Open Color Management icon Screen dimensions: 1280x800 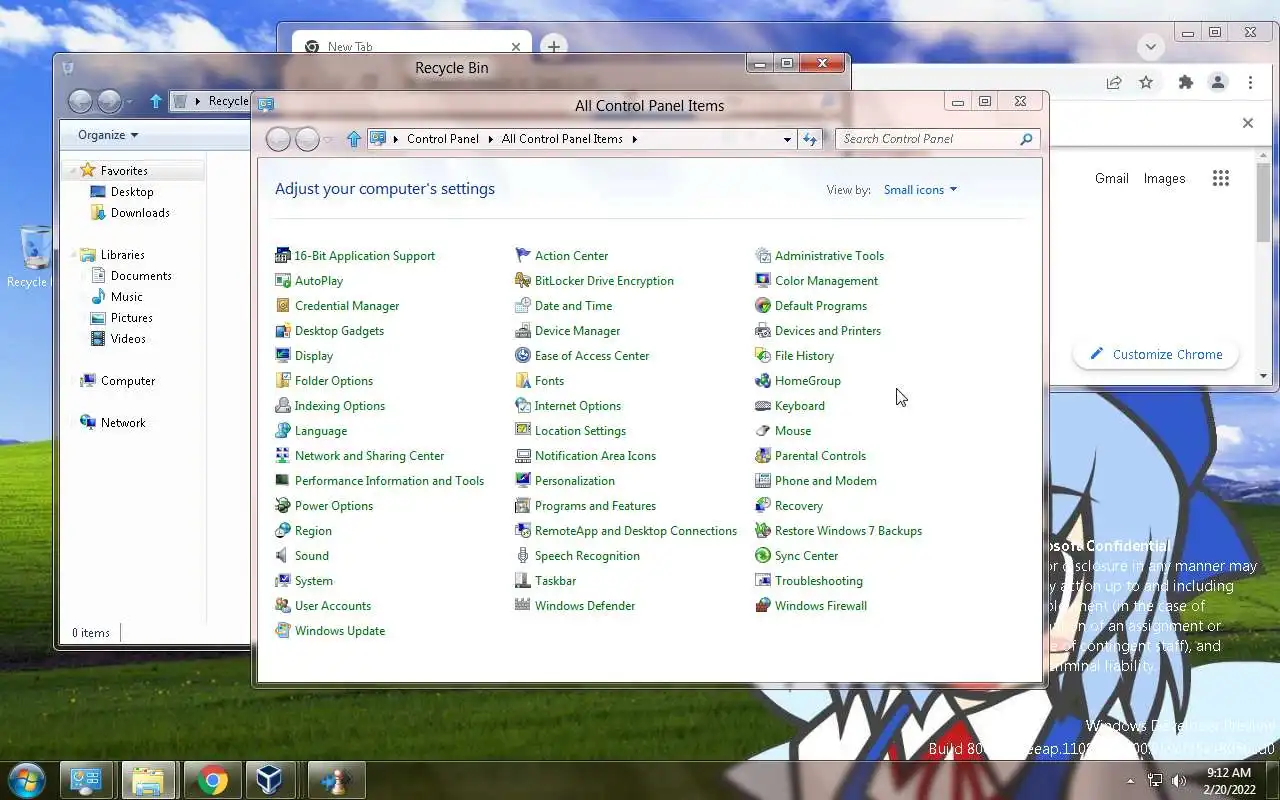763,281
